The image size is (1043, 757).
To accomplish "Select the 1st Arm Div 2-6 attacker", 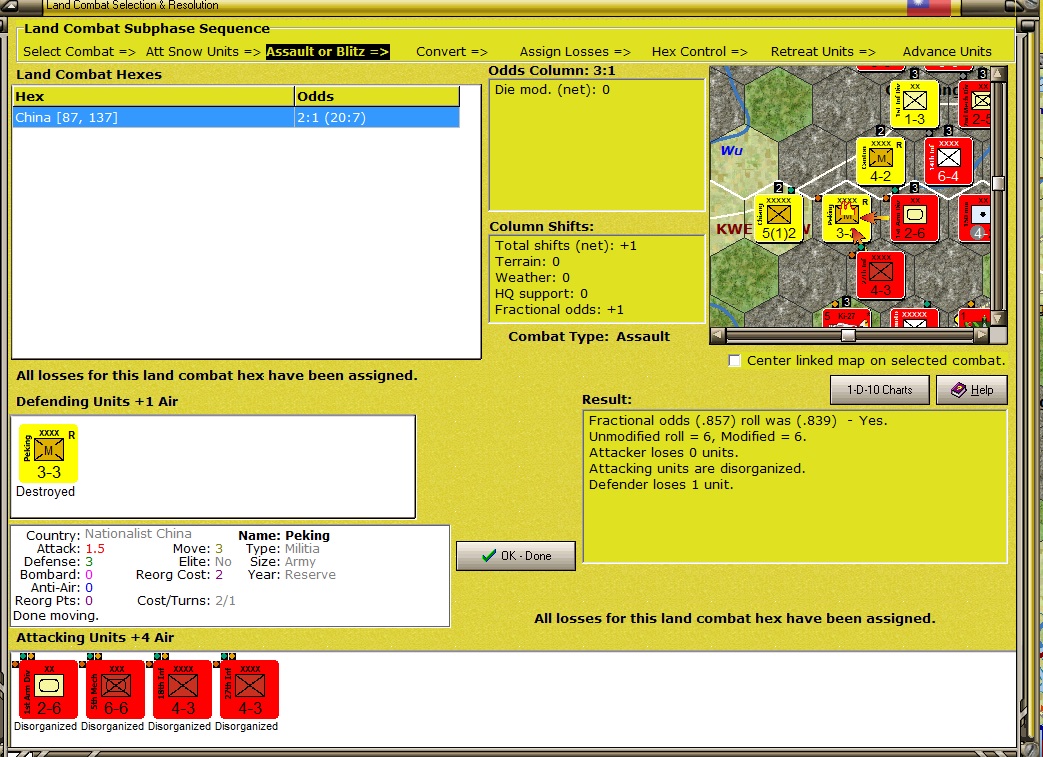I will coord(49,688).
